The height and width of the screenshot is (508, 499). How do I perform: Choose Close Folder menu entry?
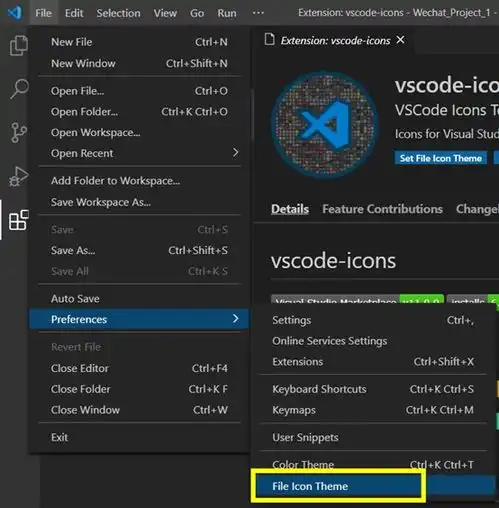[139, 389]
